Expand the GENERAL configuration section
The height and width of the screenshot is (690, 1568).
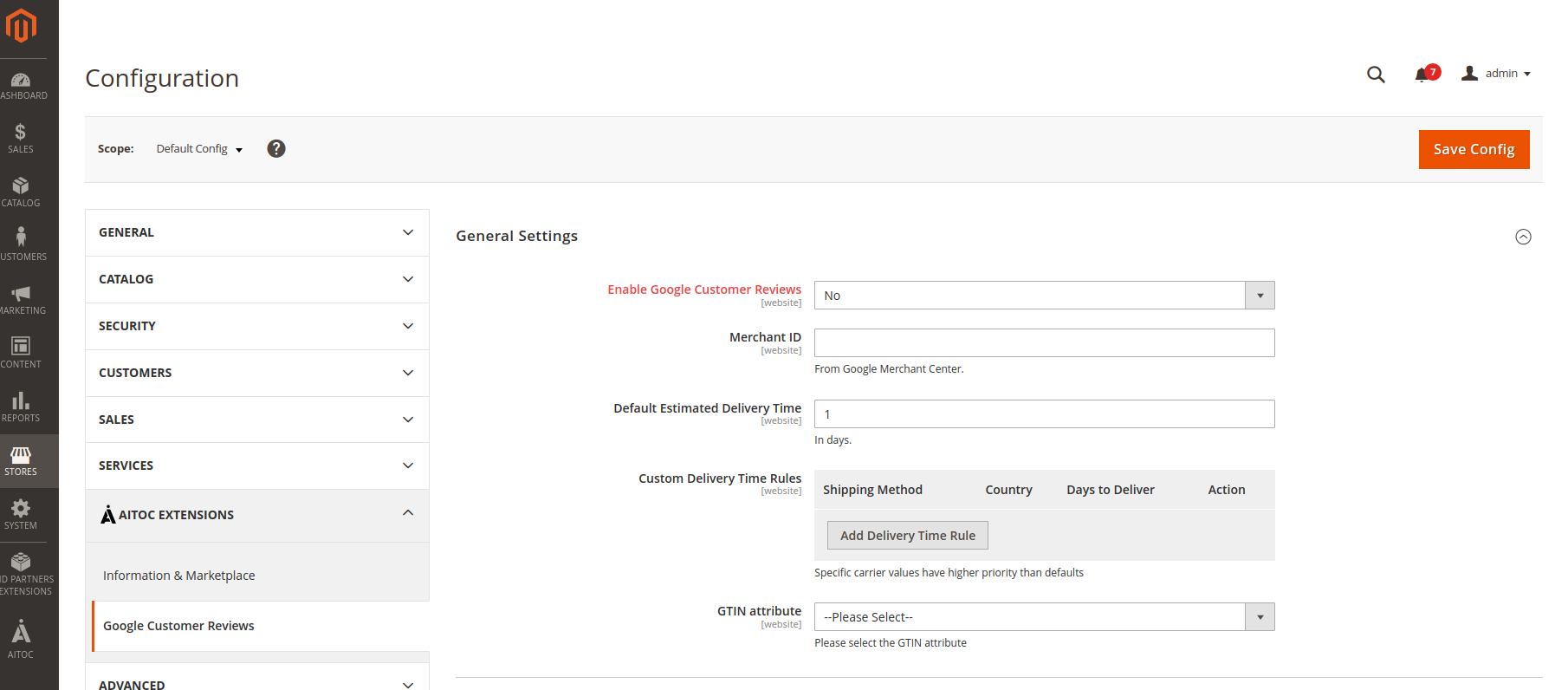coord(257,232)
